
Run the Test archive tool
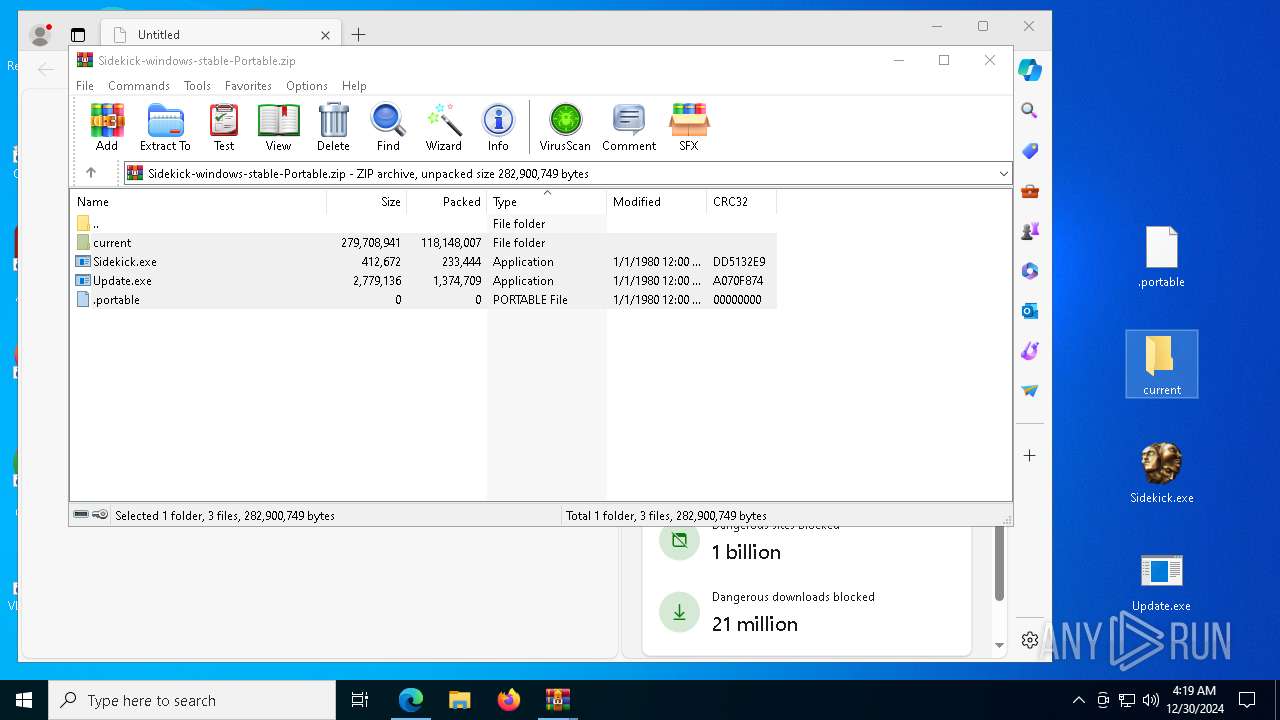224,127
